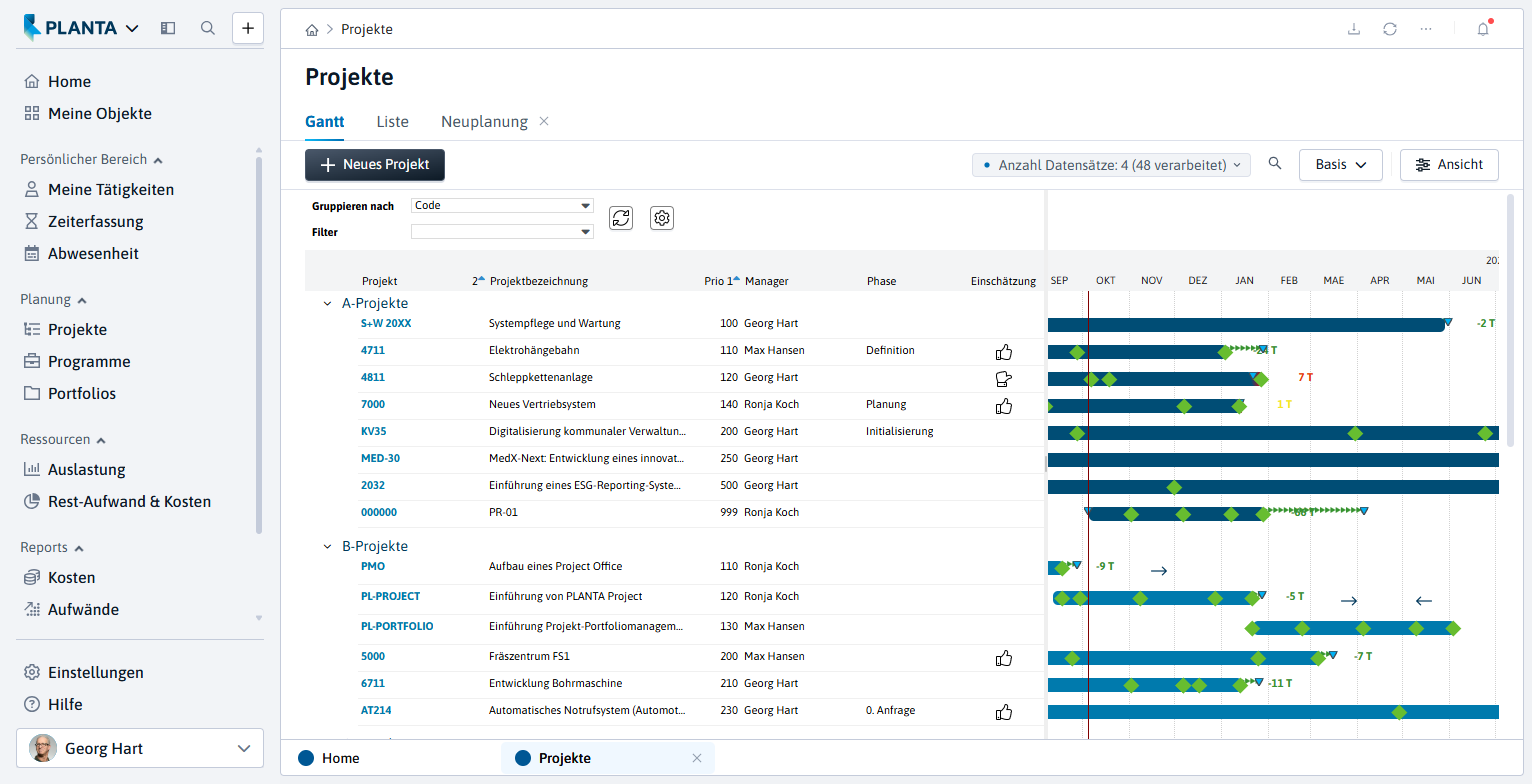The height and width of the screenshot is (784, 1532).
Task: Open Hilfe
Action: (53, 704)
